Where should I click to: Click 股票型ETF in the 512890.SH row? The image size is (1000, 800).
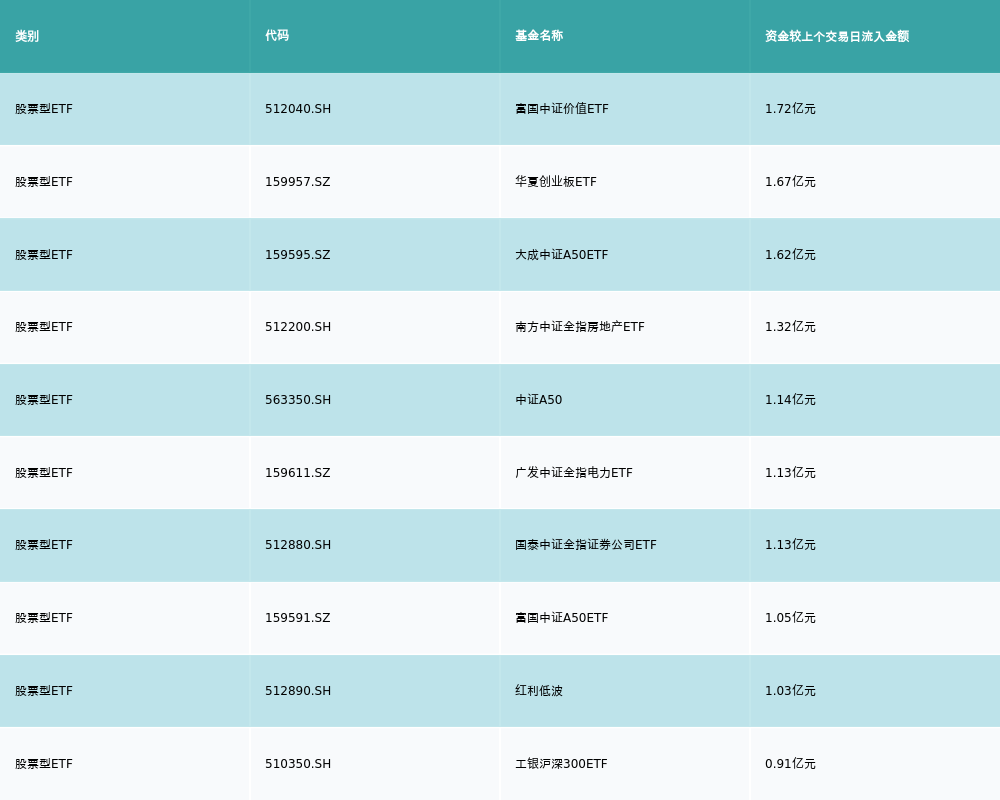pyautogui.click(x=44, y=691)
